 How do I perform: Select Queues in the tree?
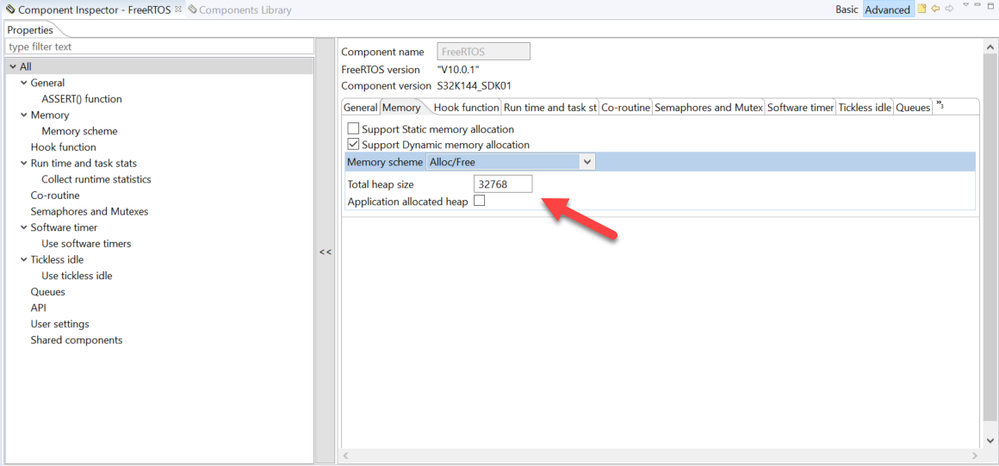point(48,292)
